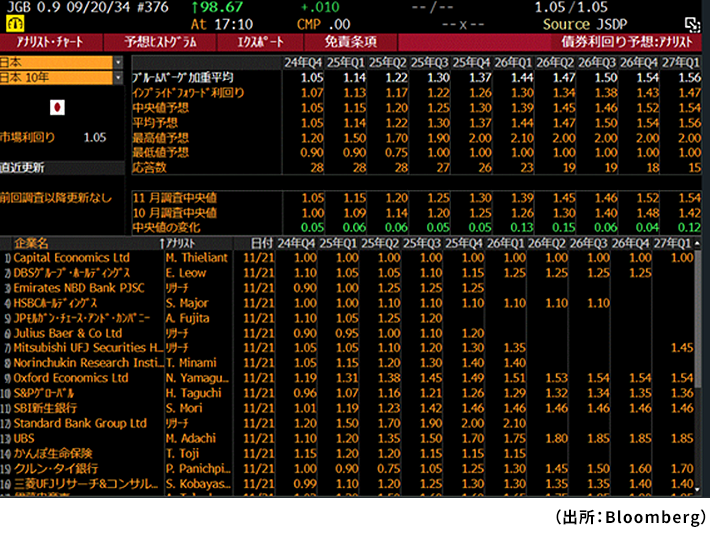Click the 平均予想 row label
The width and height of the screenshot is (710, 538).
[155, 123]
